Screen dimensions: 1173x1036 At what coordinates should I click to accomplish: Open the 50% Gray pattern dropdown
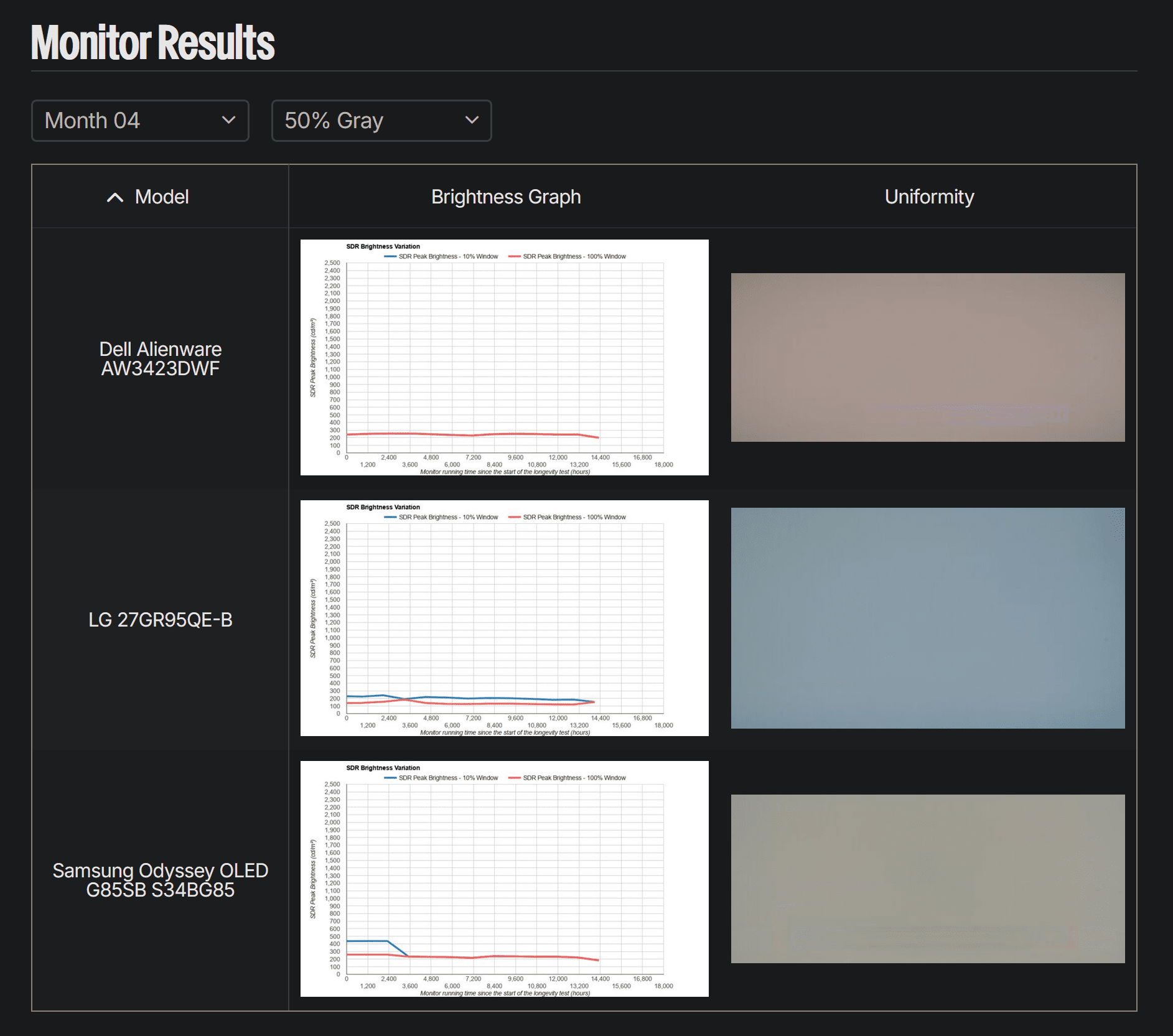381,121
